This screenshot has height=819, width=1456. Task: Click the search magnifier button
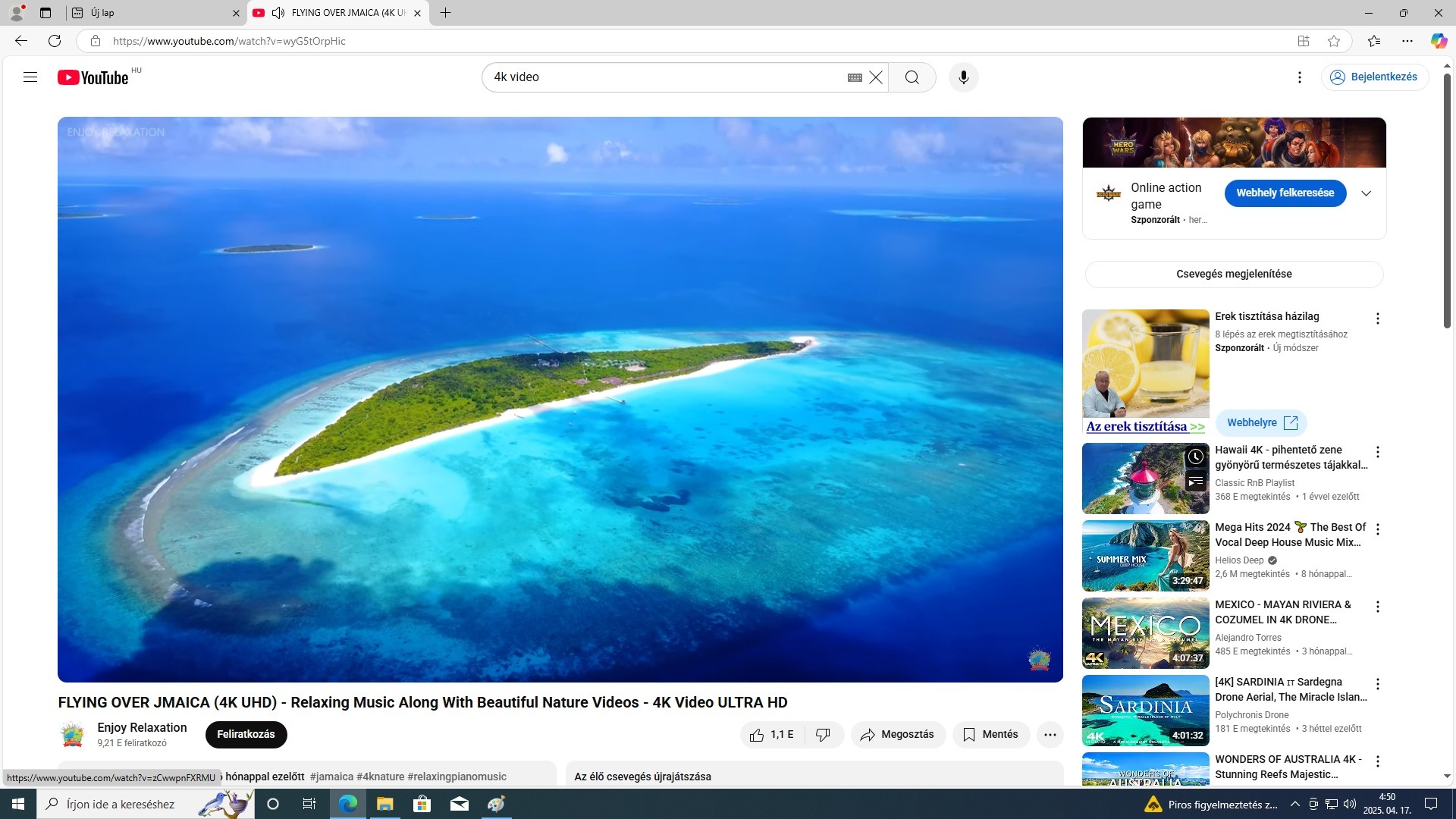tap(912, 77)
